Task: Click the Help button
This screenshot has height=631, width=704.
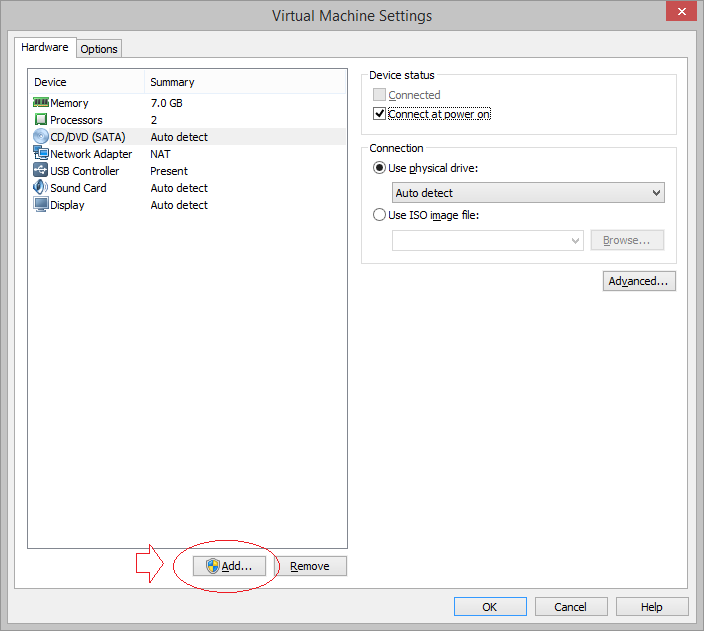Action: pyautogui.click(x=652, y=607)
